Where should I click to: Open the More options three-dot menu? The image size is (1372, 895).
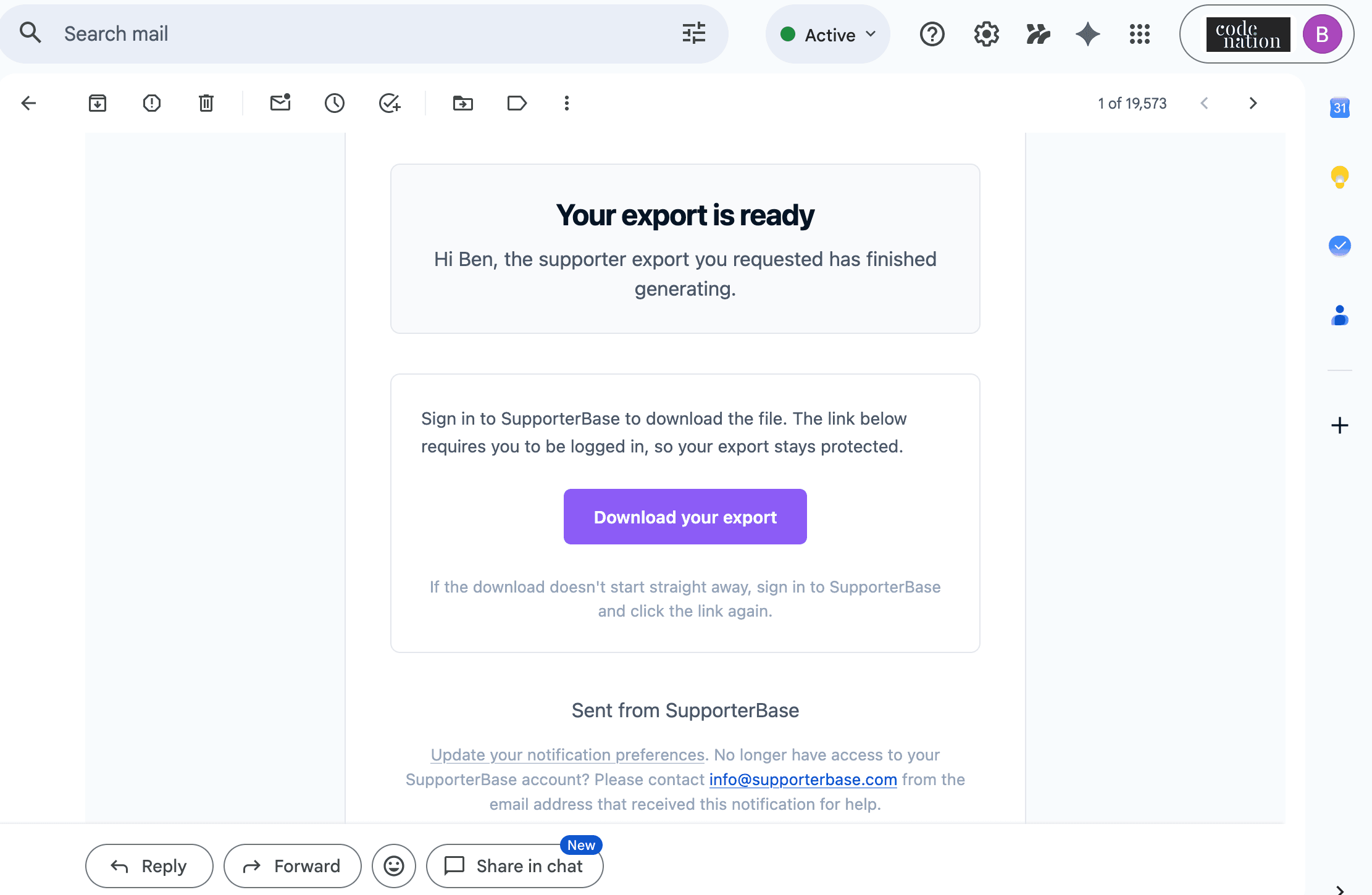click(x=567, y=103)
